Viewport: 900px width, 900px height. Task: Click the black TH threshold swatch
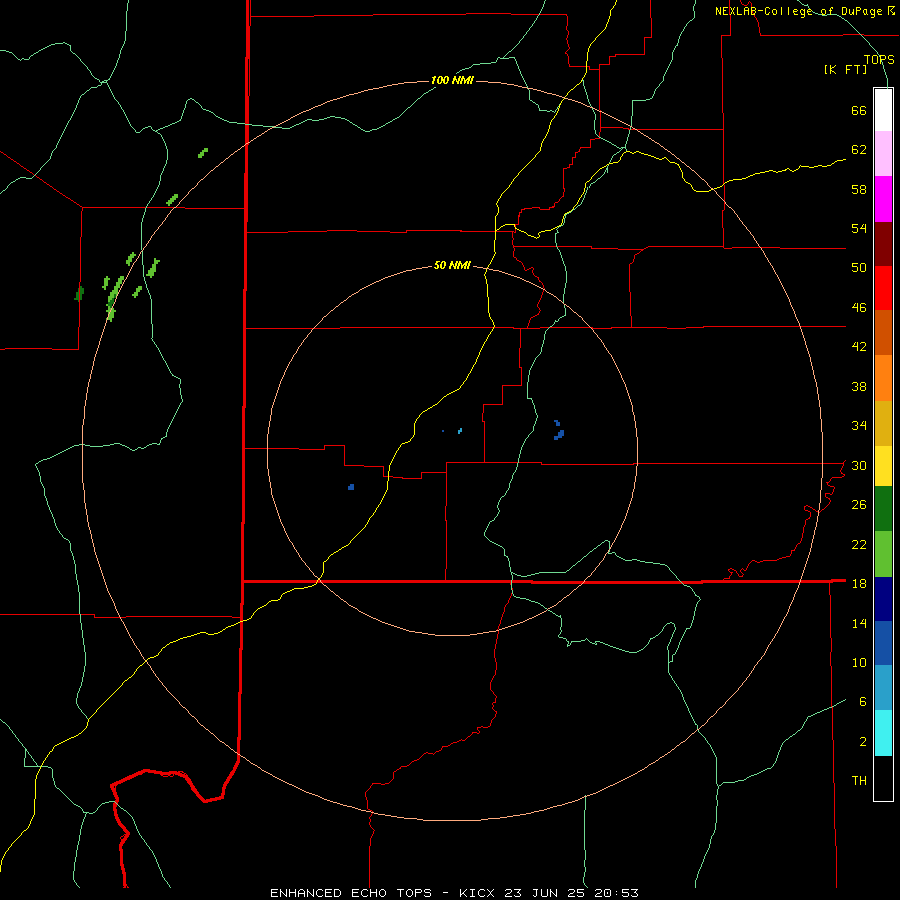(x=883, y=778)
